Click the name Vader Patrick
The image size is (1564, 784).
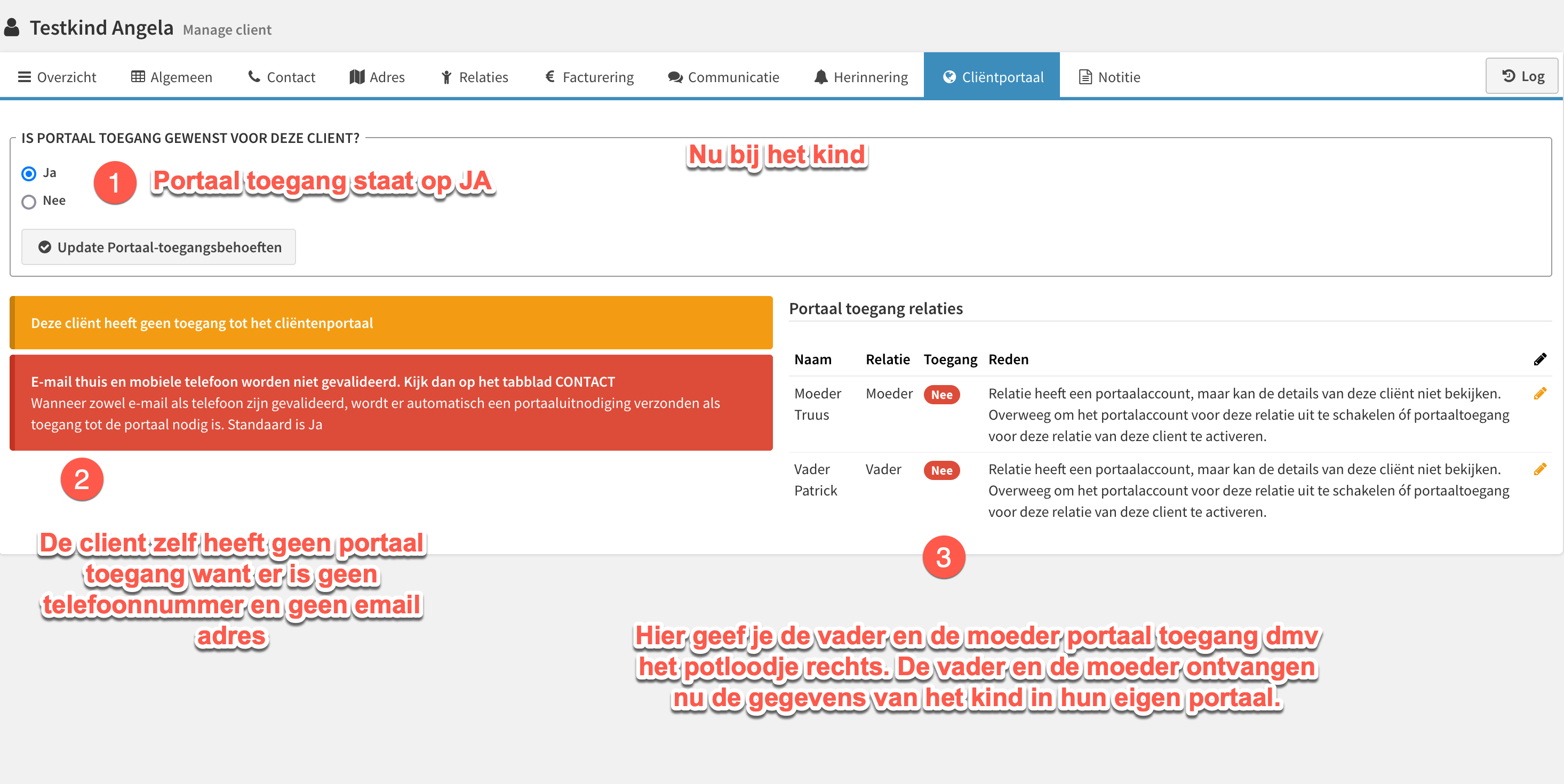click(816, 480)
